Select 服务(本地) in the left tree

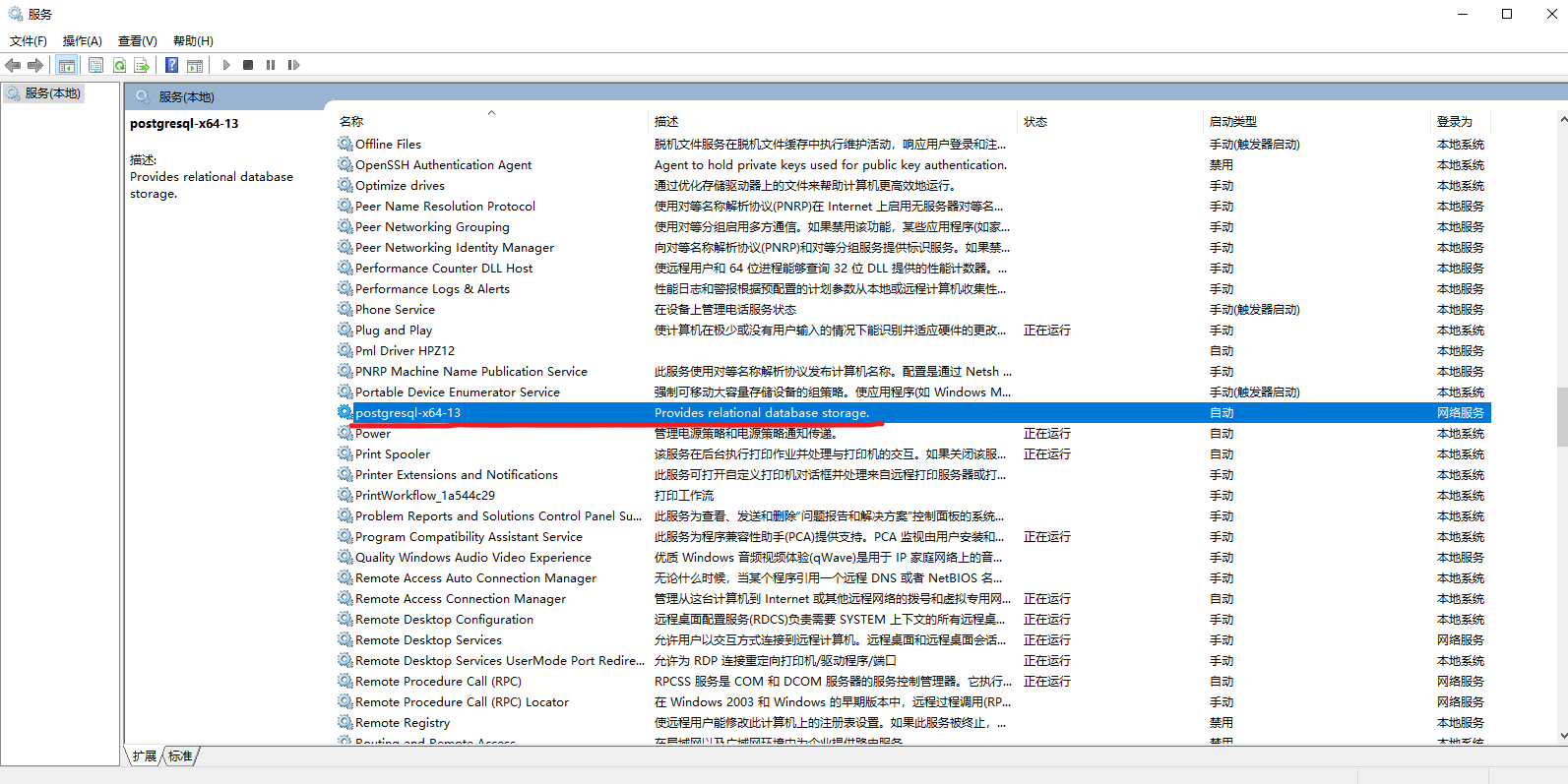click(52, 93)
